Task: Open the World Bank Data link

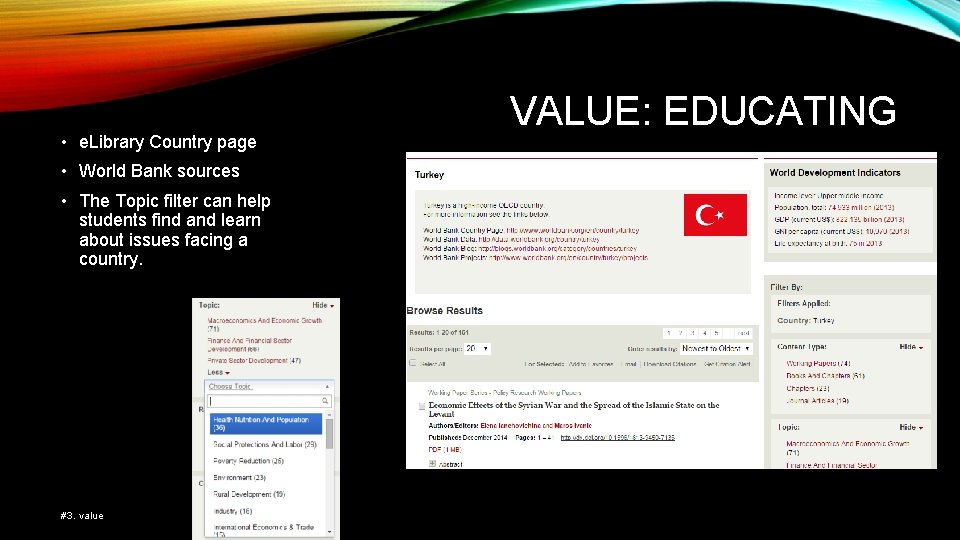Action: coord(539,240)
